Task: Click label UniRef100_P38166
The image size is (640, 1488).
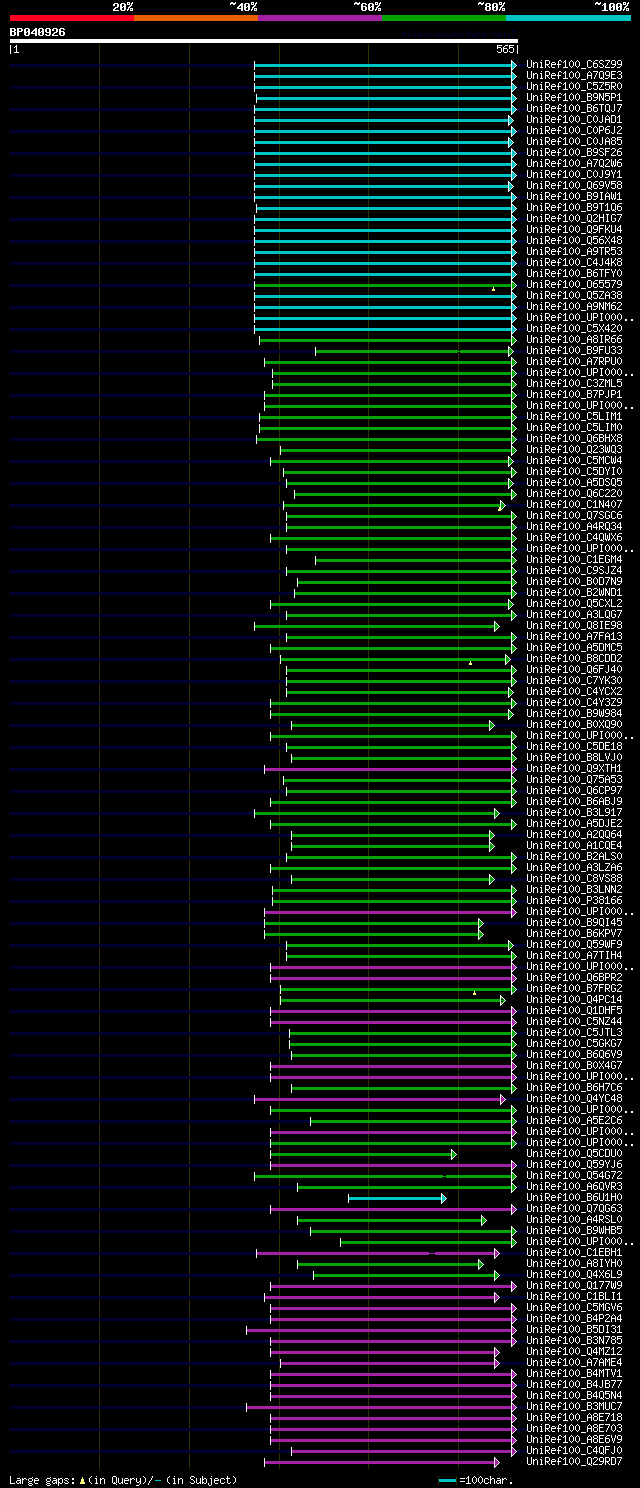Action: (x=575, y=900)
